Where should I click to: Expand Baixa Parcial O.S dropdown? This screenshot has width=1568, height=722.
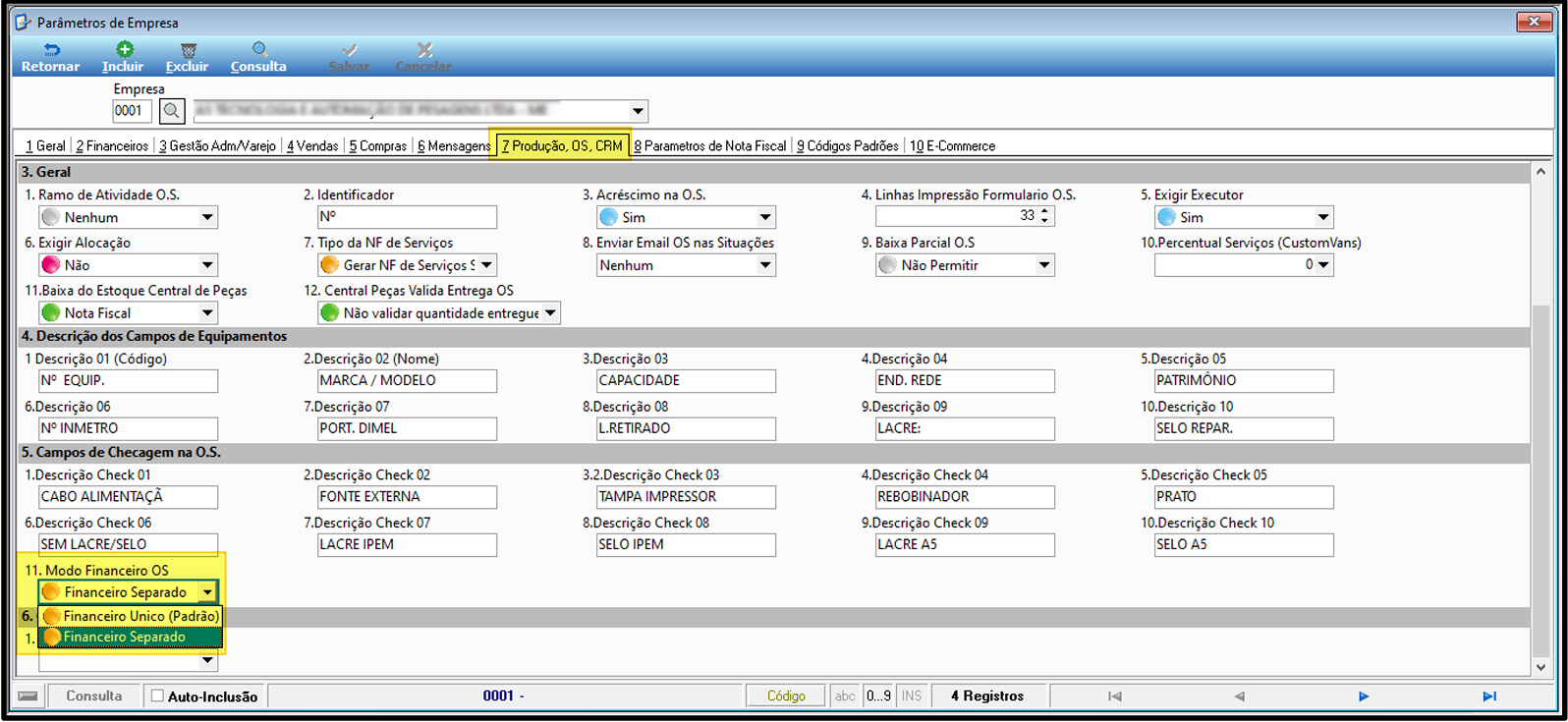click(x=1044, y=265)
